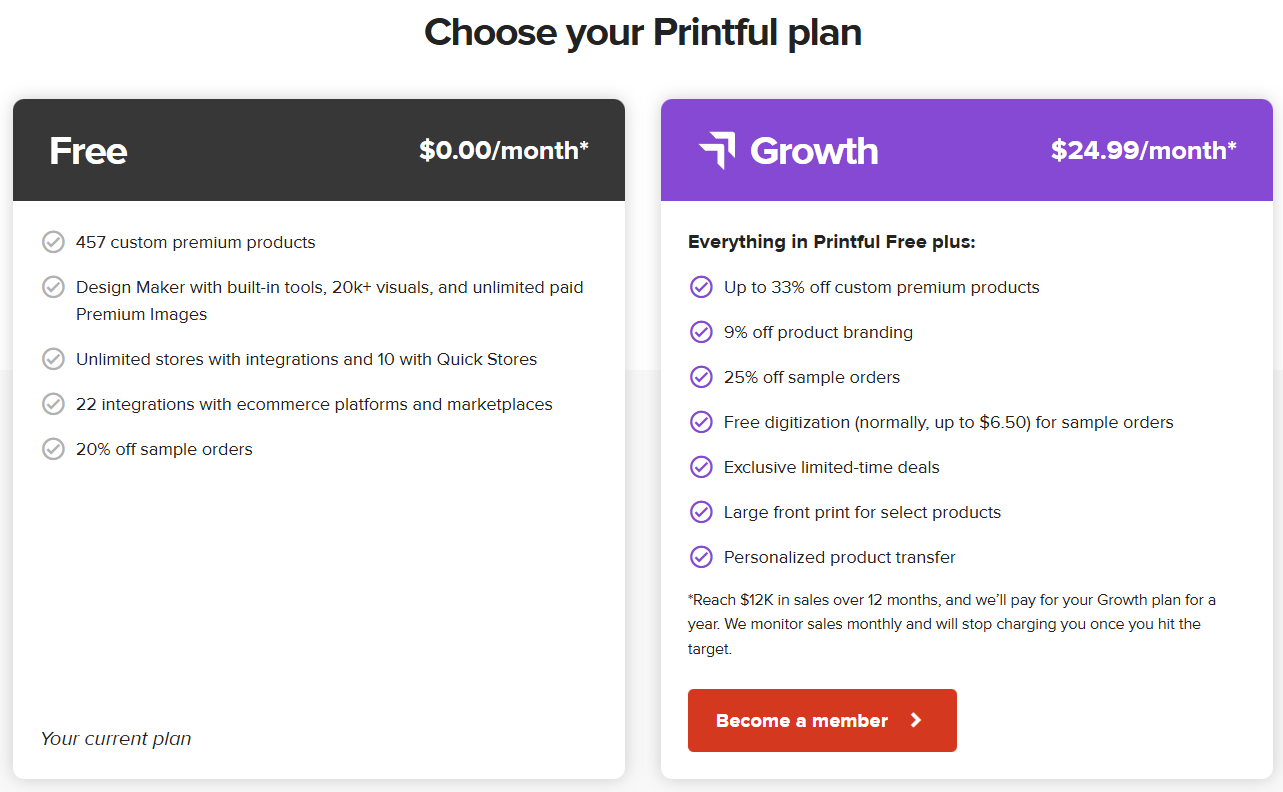Click the $24.99/month price text
Image resolution: width=1283 pixels, height=792 pixels.
point(1144,150)
